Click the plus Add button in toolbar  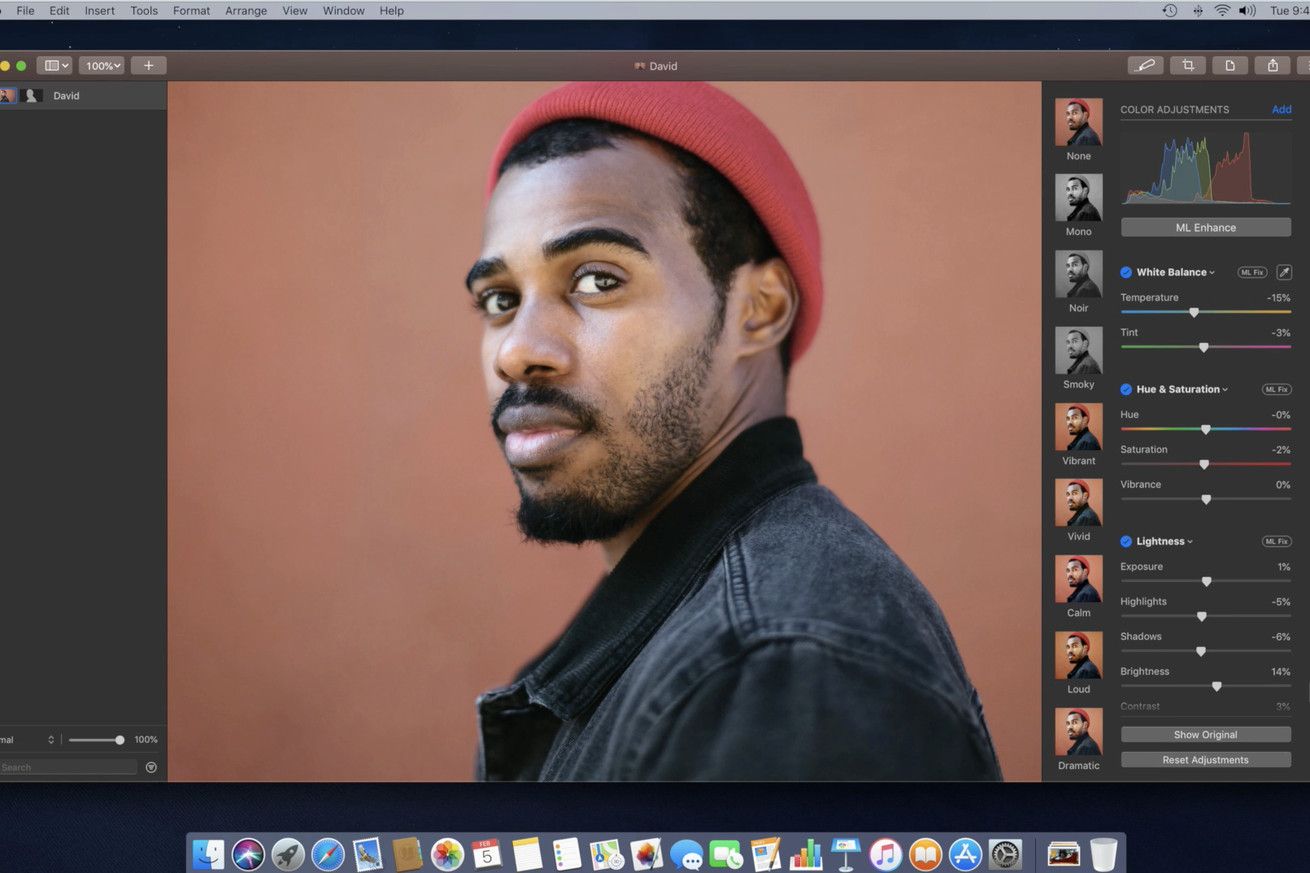[x=148, y=65]
